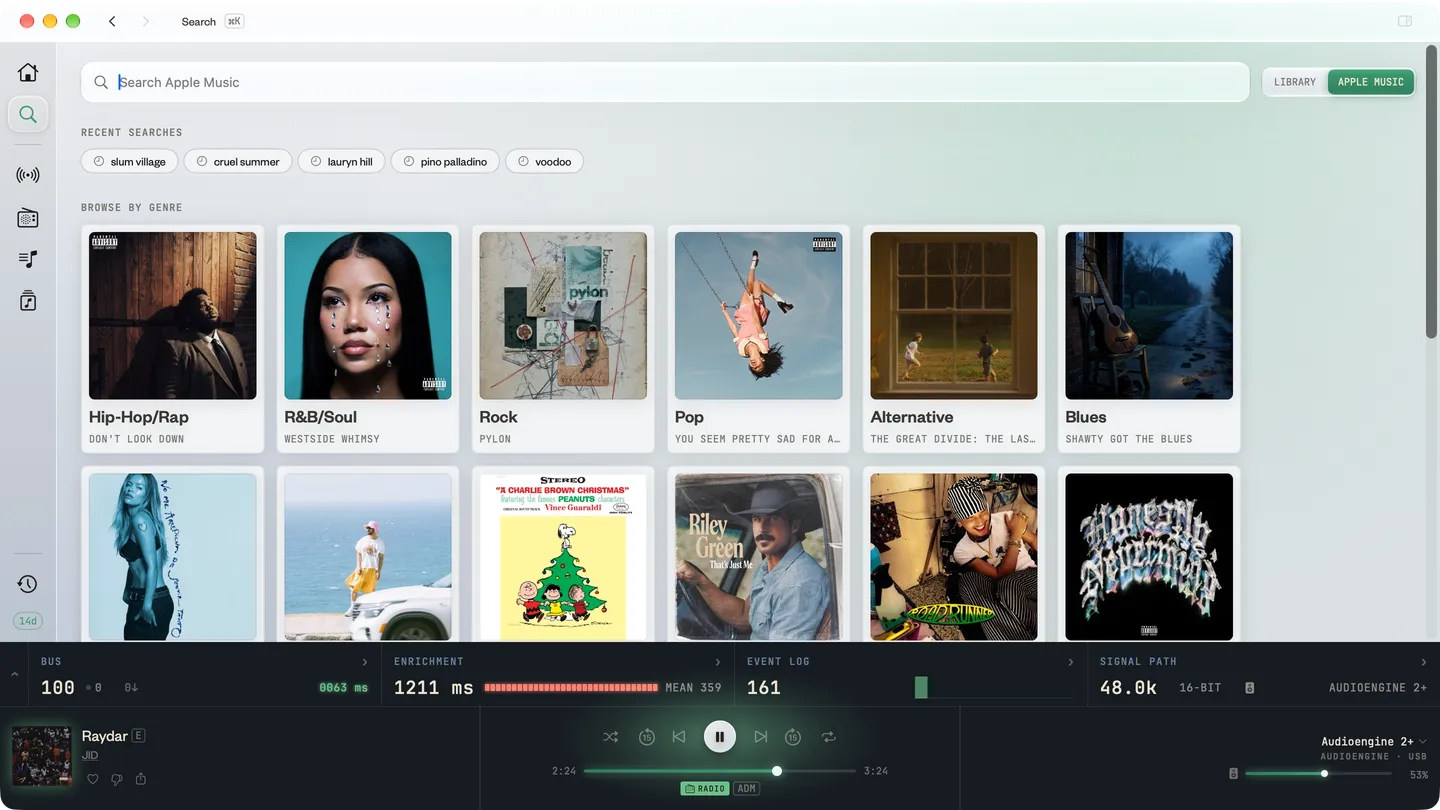The width and height of the screenshot is (1440, 810).
Task: Toggle the right panel icon in title bar
Action: pos(1405,21)
